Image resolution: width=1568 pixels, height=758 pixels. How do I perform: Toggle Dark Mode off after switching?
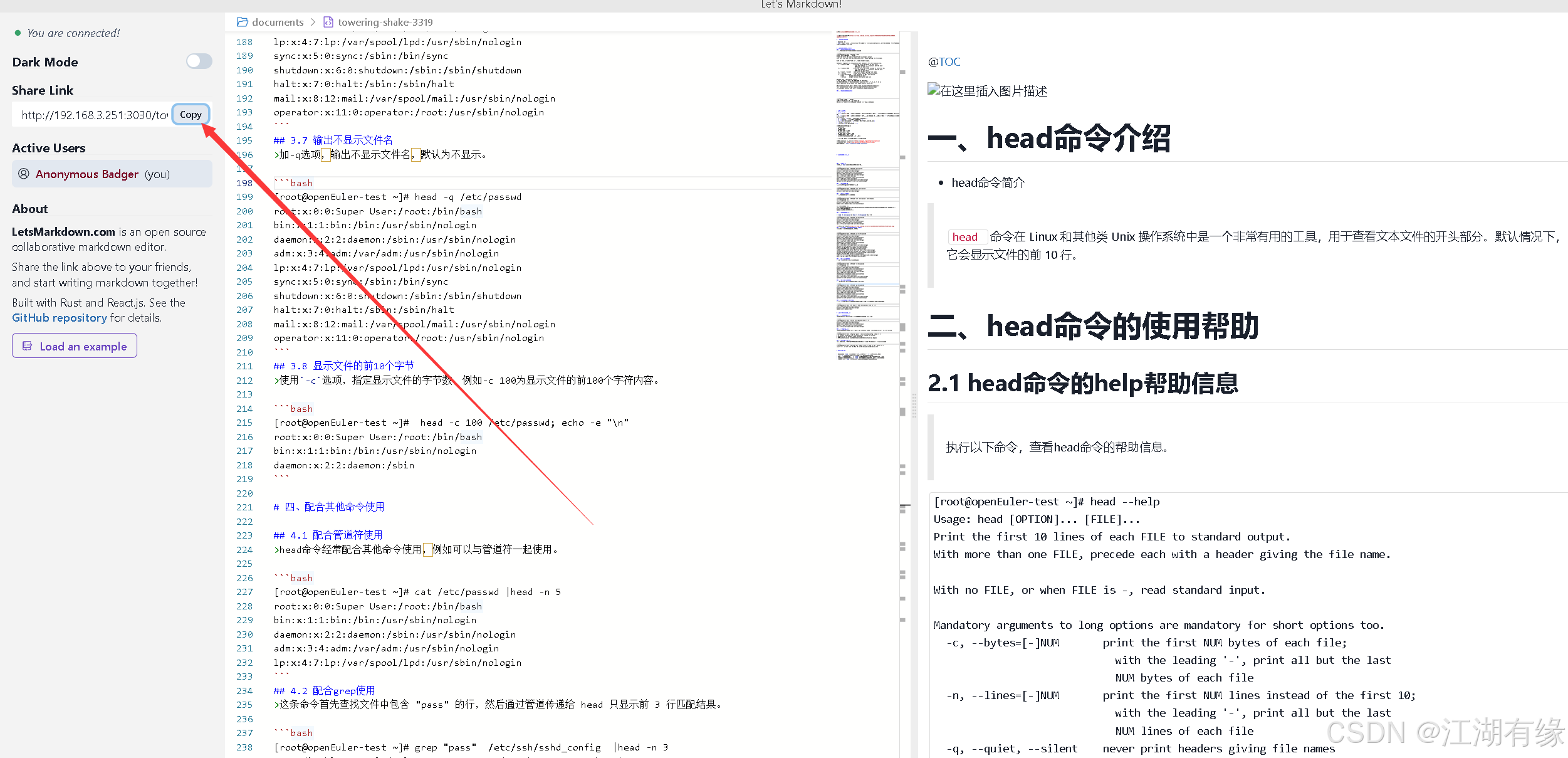tap(199, 61)
